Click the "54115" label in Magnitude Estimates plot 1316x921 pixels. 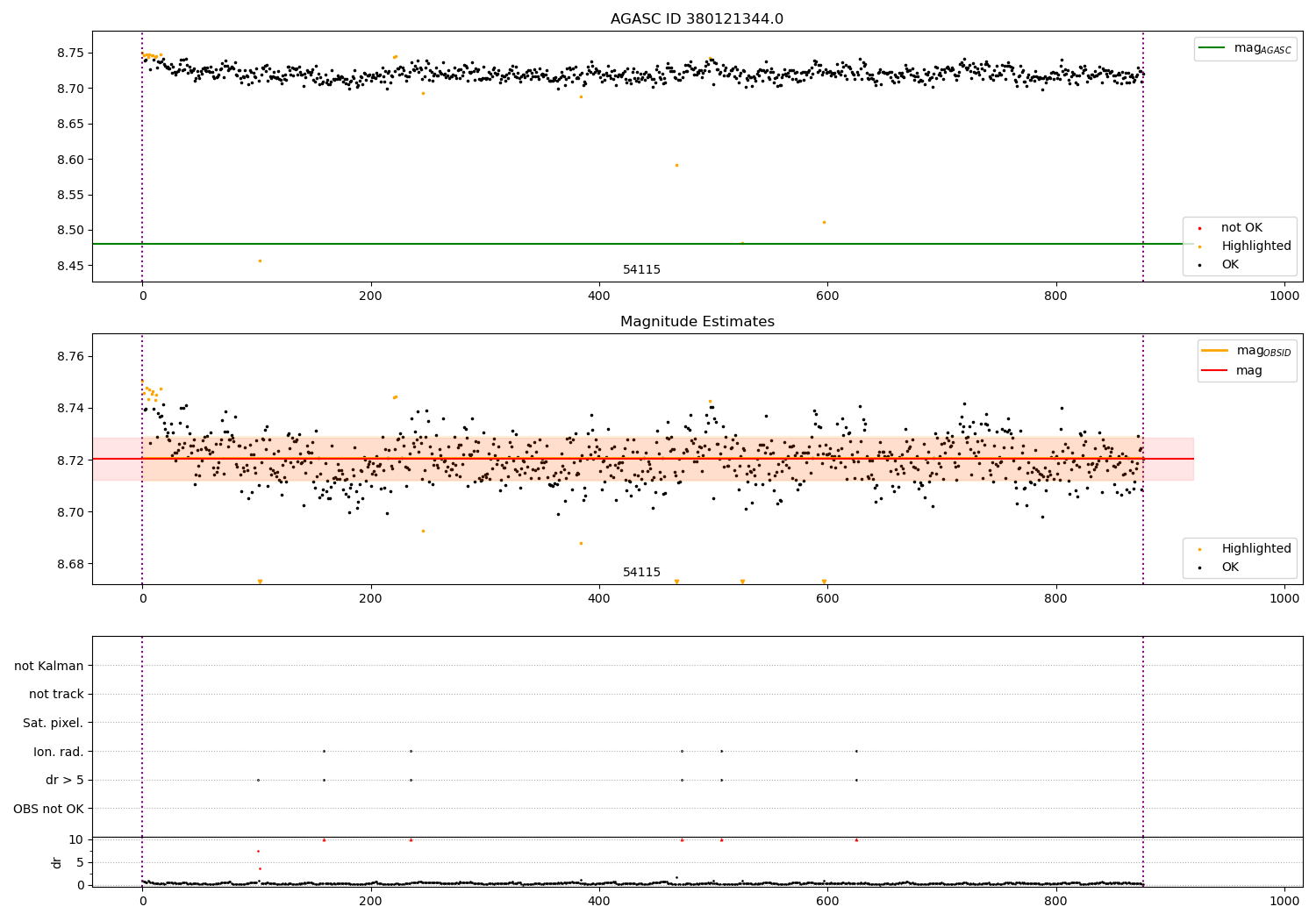pyautogui.click(x=641, y=573)
